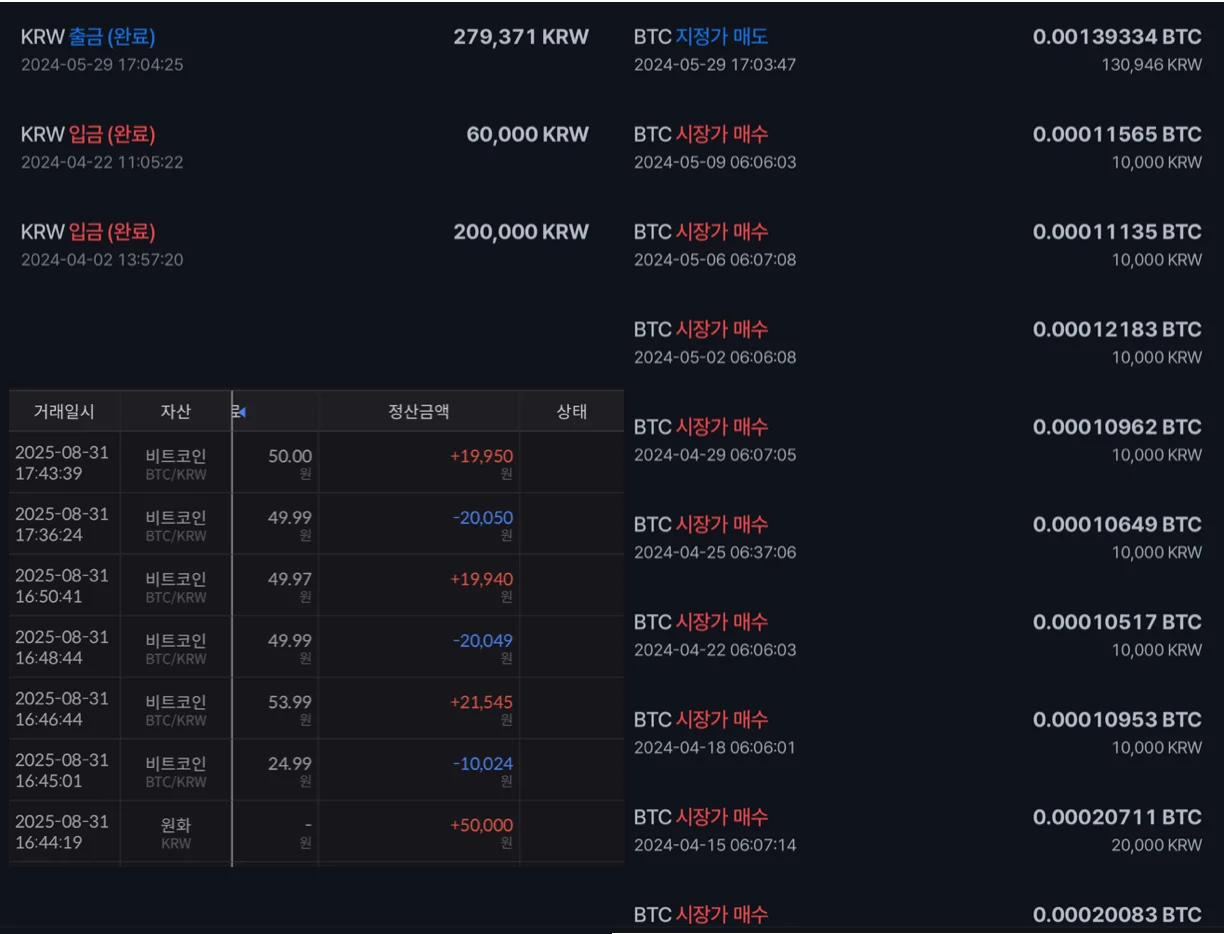Screen dimensions: 1224x934
Task: Click the 상태 column header
Action: click(x=571, y=412)
